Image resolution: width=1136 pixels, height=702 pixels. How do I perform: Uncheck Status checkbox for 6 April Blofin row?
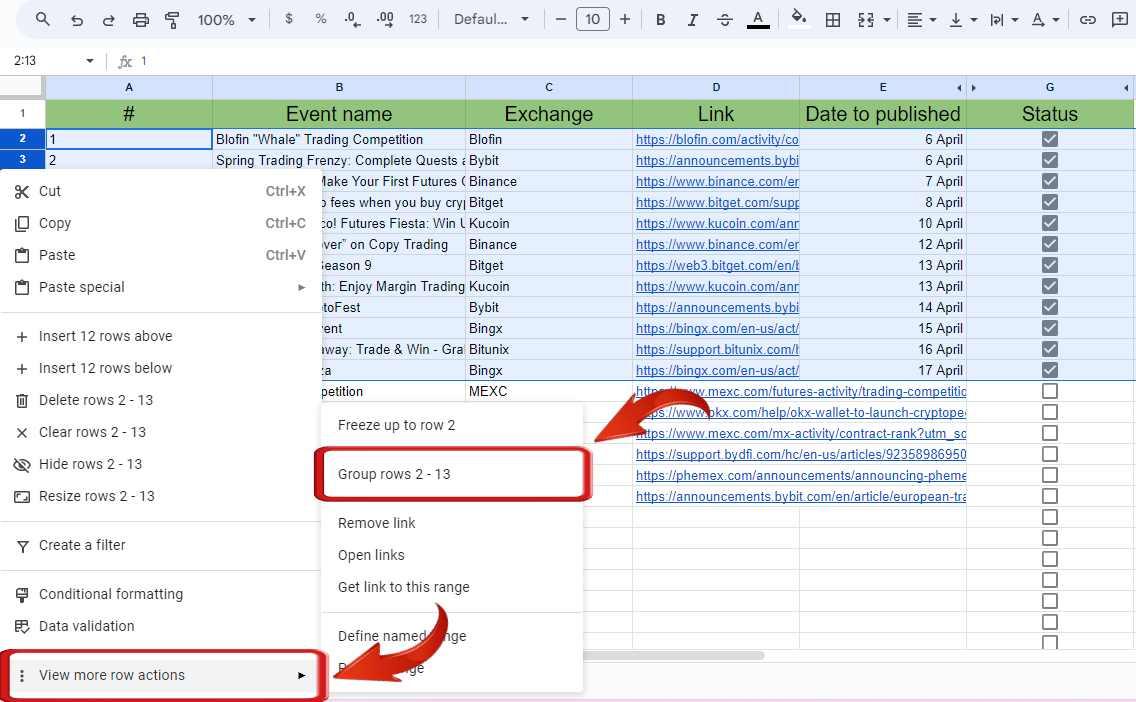tap(1050, 139)
